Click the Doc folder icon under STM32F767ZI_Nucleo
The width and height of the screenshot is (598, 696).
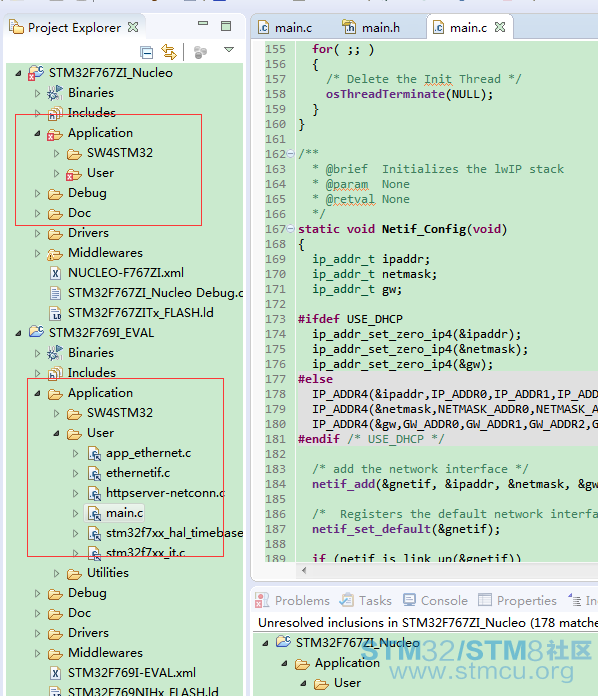tap(55, 214)
